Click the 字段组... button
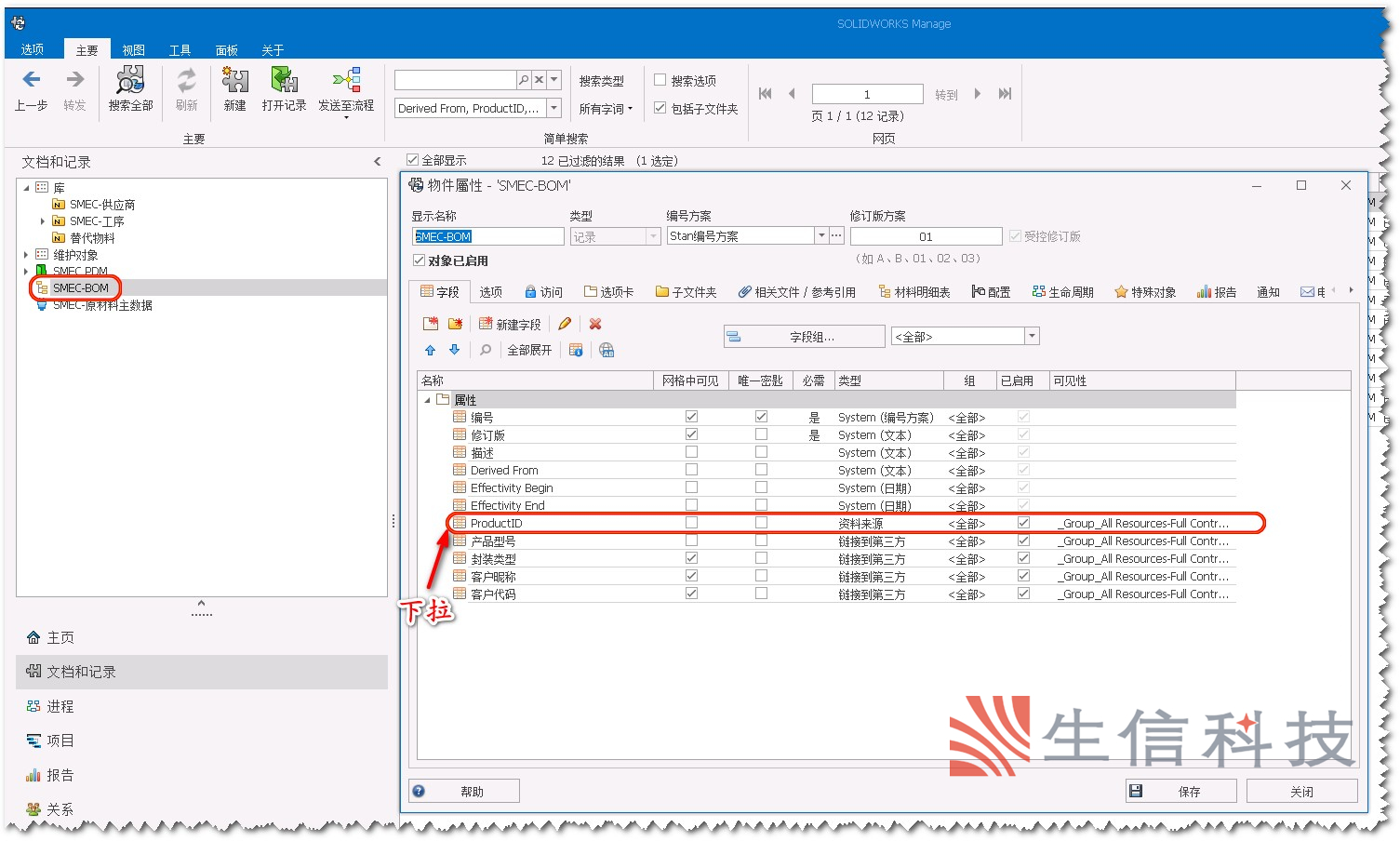The height and width of the screenshot is (841, 1400). tap(805, 336)
